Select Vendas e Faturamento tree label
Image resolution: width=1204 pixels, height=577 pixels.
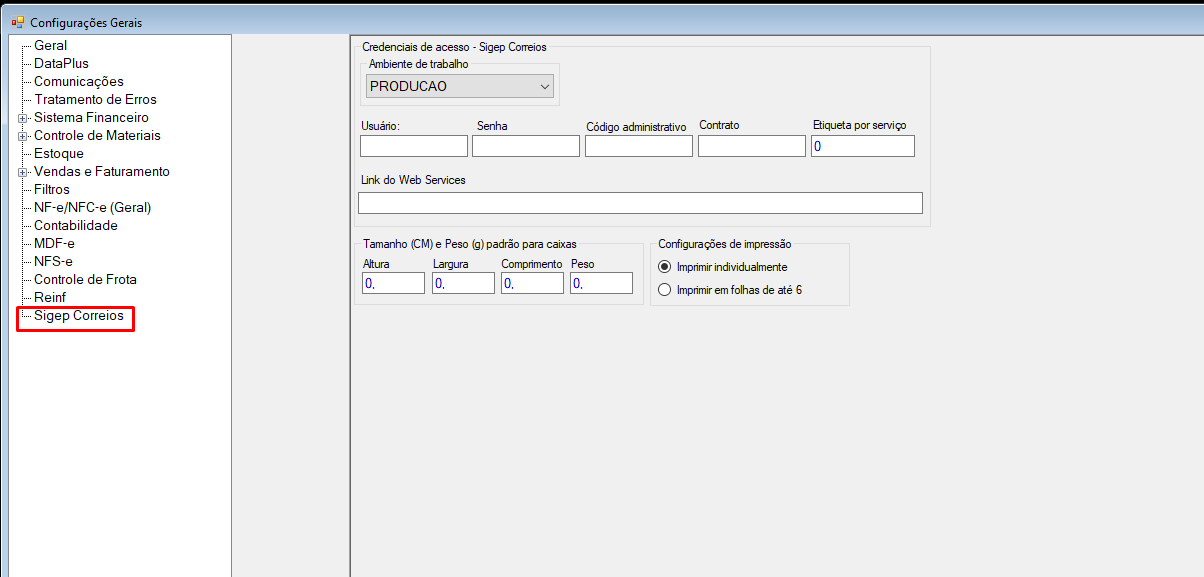[x=102, y=171]
